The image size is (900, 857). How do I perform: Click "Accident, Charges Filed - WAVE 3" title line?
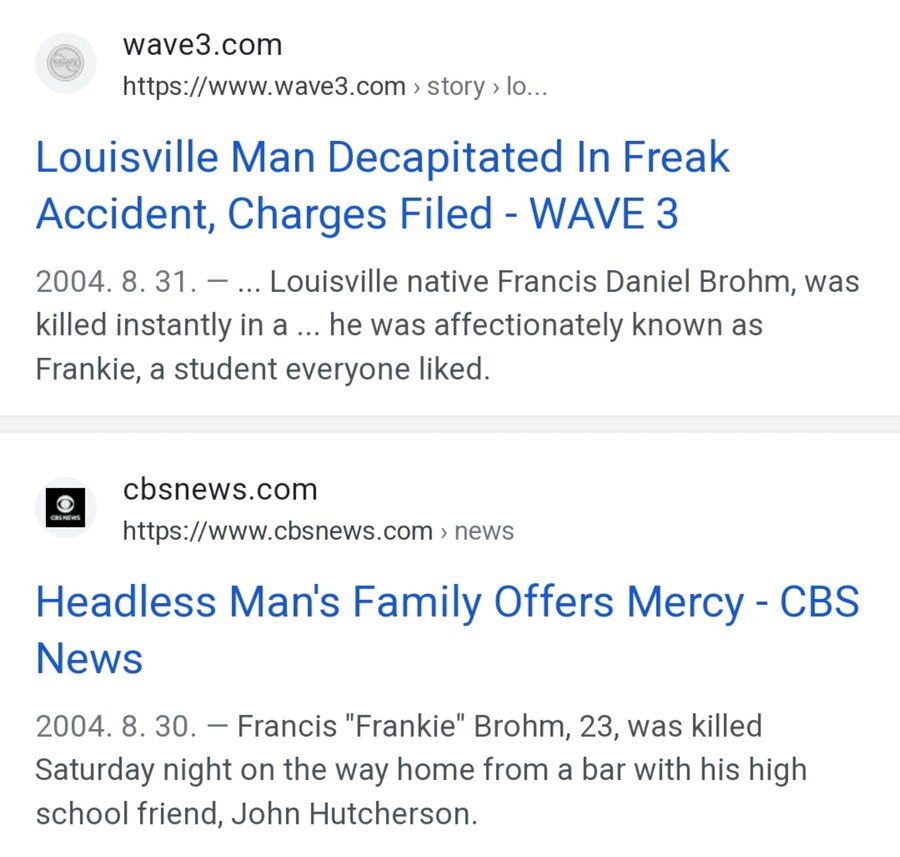coord(357,214)
